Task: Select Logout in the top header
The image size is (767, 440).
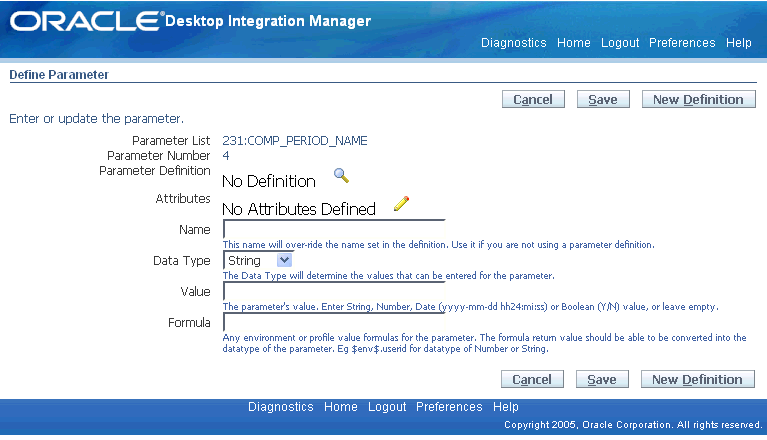Action: 620,43
